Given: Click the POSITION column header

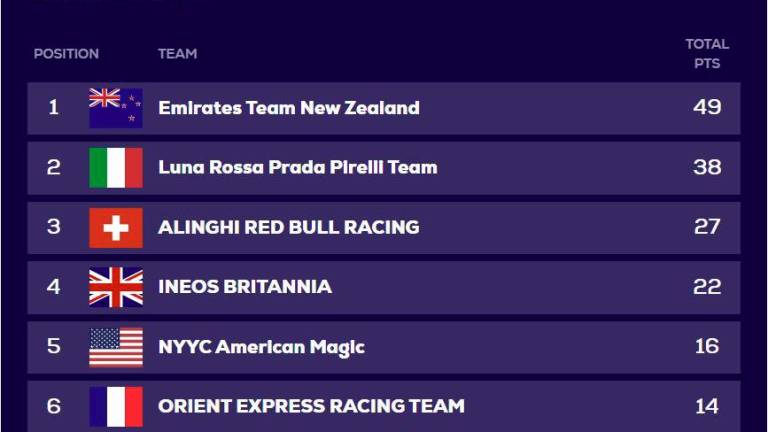Looking at the screenshot, I should click(x=66, y=53).
